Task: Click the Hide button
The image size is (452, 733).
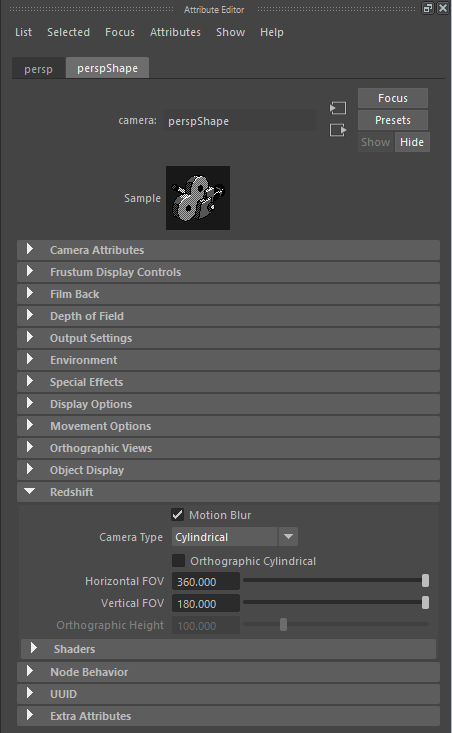Action: click(x=412, y=142)
